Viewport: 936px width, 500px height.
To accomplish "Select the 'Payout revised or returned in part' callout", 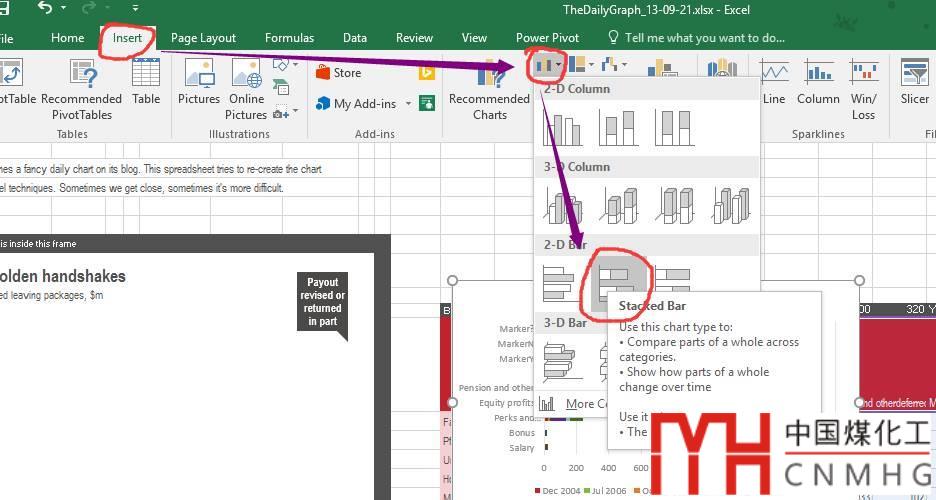I will [x=322, y=303].
